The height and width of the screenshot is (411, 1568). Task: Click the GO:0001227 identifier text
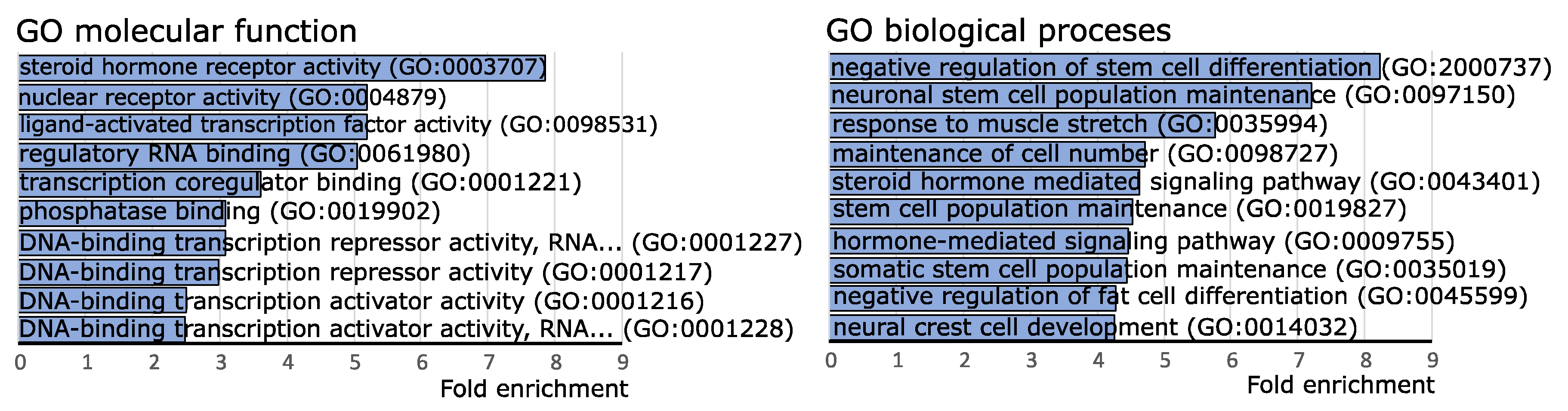717,242
